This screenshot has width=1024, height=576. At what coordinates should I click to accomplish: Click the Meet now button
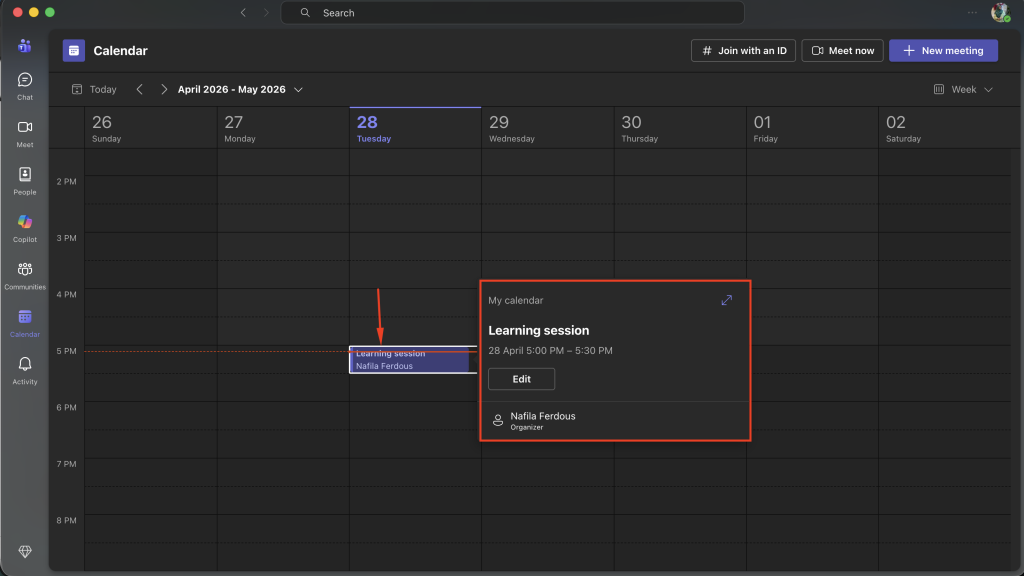[842, 50]
